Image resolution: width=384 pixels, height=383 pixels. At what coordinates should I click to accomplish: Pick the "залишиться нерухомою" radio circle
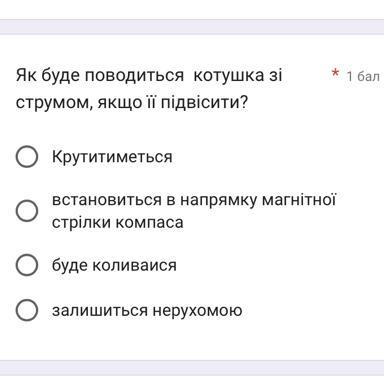pos(27,310)
